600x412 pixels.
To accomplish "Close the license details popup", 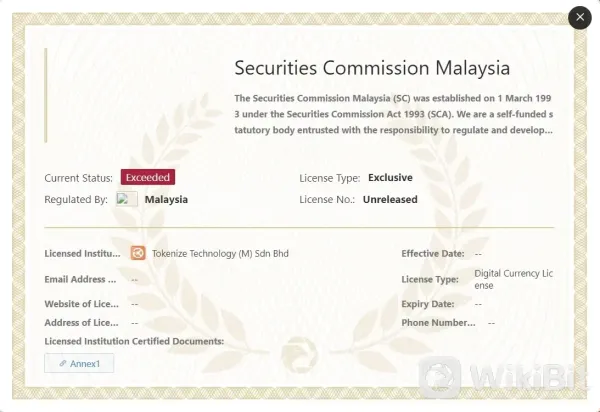I will pyautogui.click(x=579, y=18).
